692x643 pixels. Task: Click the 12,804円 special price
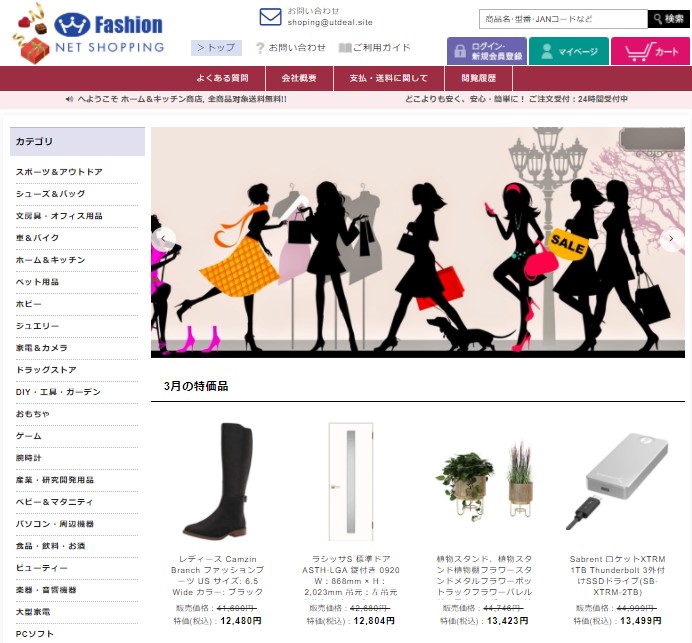374,621
